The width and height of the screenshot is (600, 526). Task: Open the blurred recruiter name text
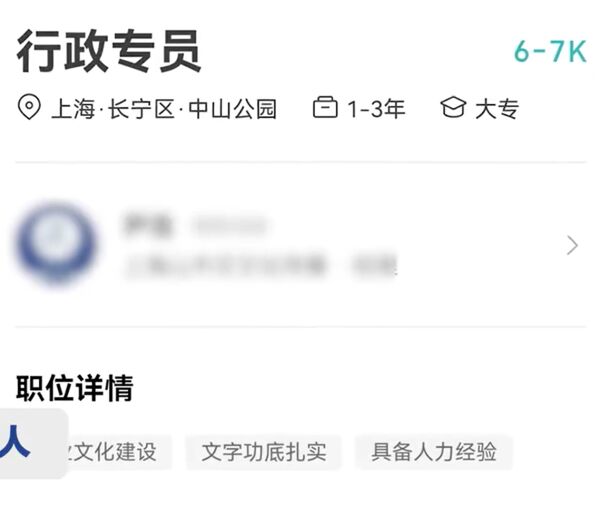(x=147, y=225)
